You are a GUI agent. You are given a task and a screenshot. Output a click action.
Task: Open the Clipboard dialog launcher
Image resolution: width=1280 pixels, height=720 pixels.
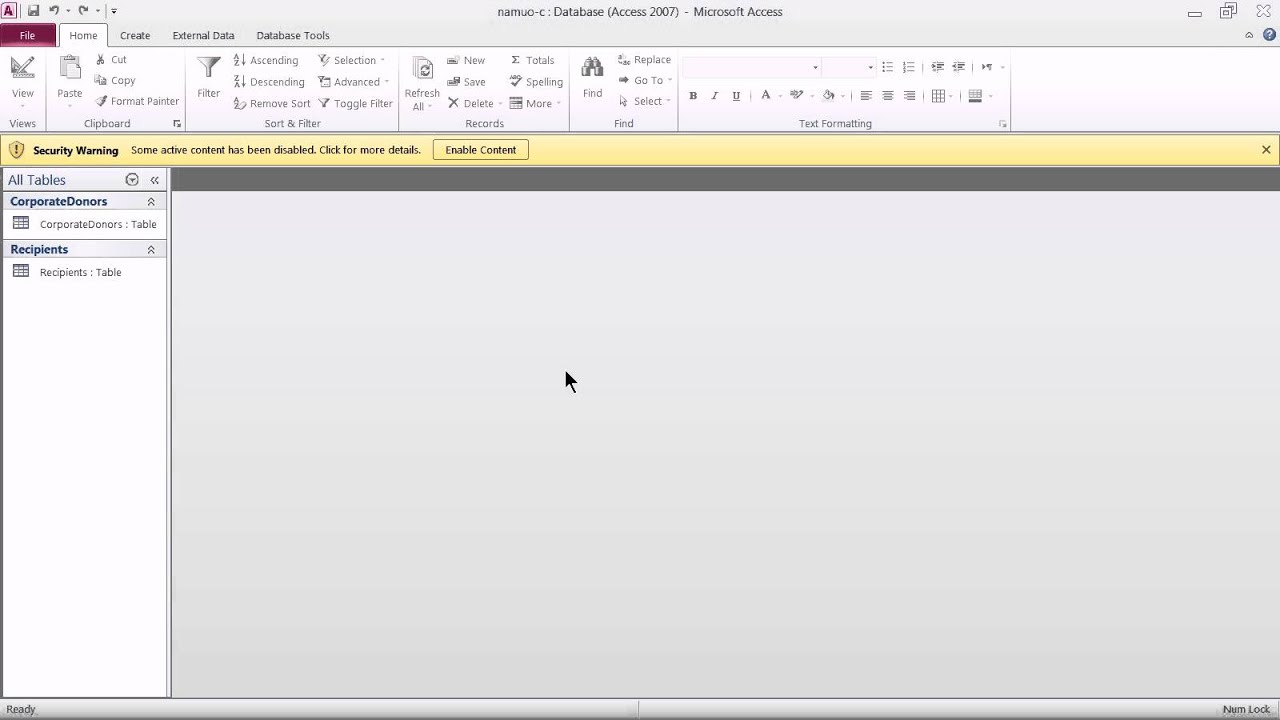(x=177, y=124)
